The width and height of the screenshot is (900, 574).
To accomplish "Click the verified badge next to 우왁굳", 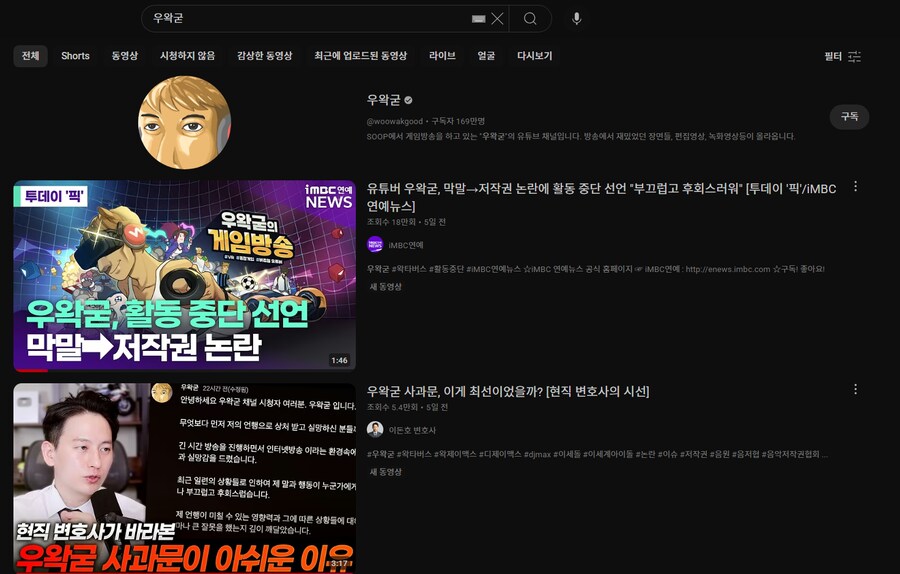I will (408, 100).
